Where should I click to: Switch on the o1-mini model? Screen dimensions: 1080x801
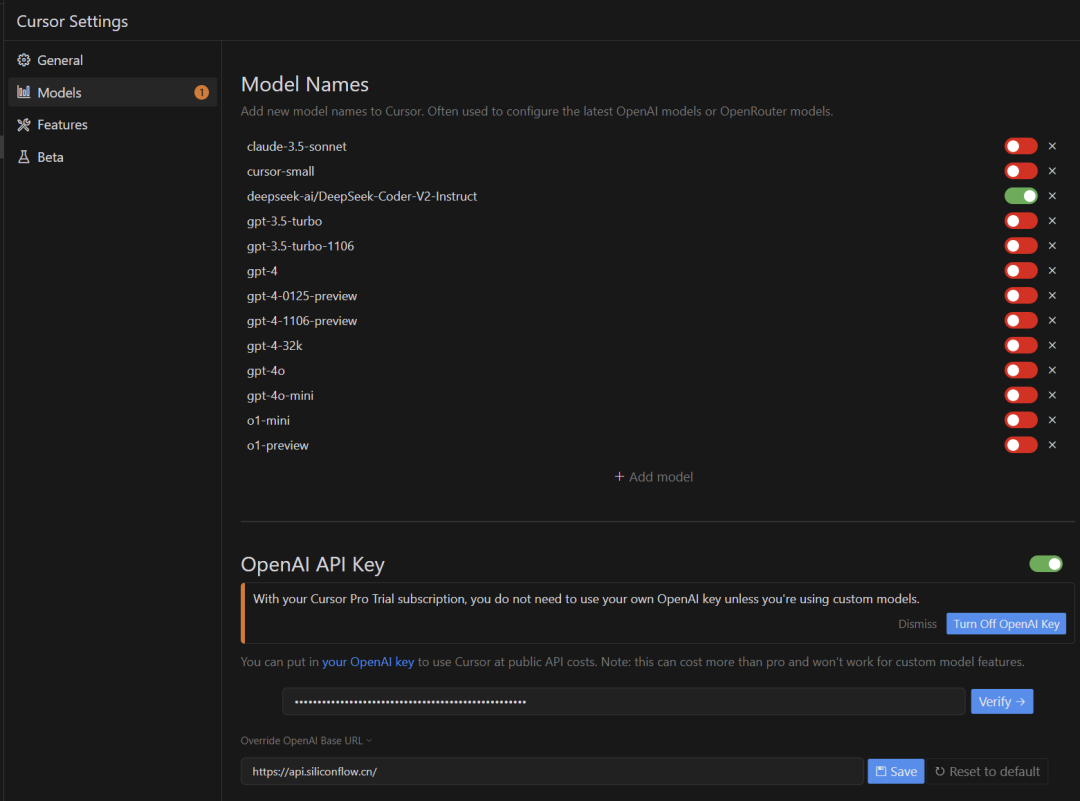1020,420
